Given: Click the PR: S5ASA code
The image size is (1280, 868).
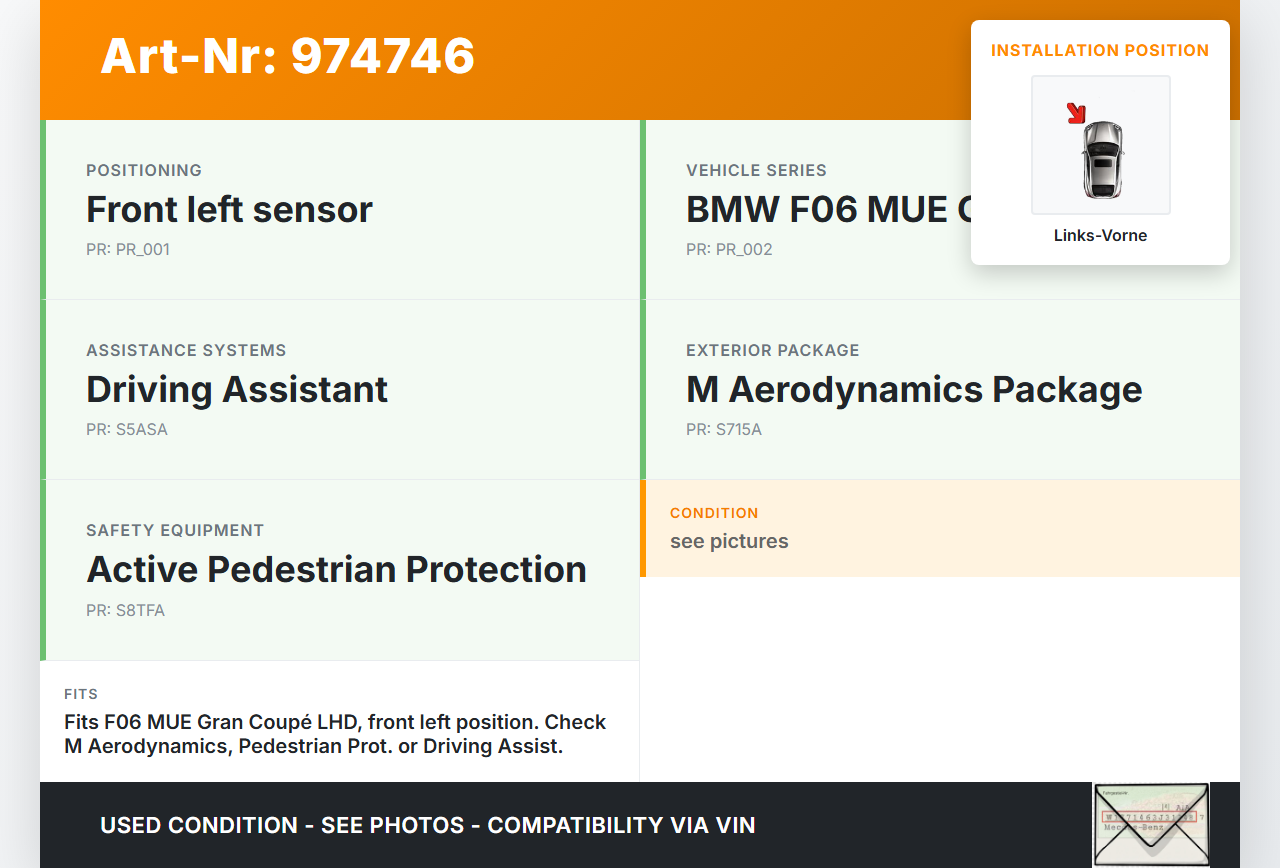Looking at the screenshot, I should [x=127, y=430].
